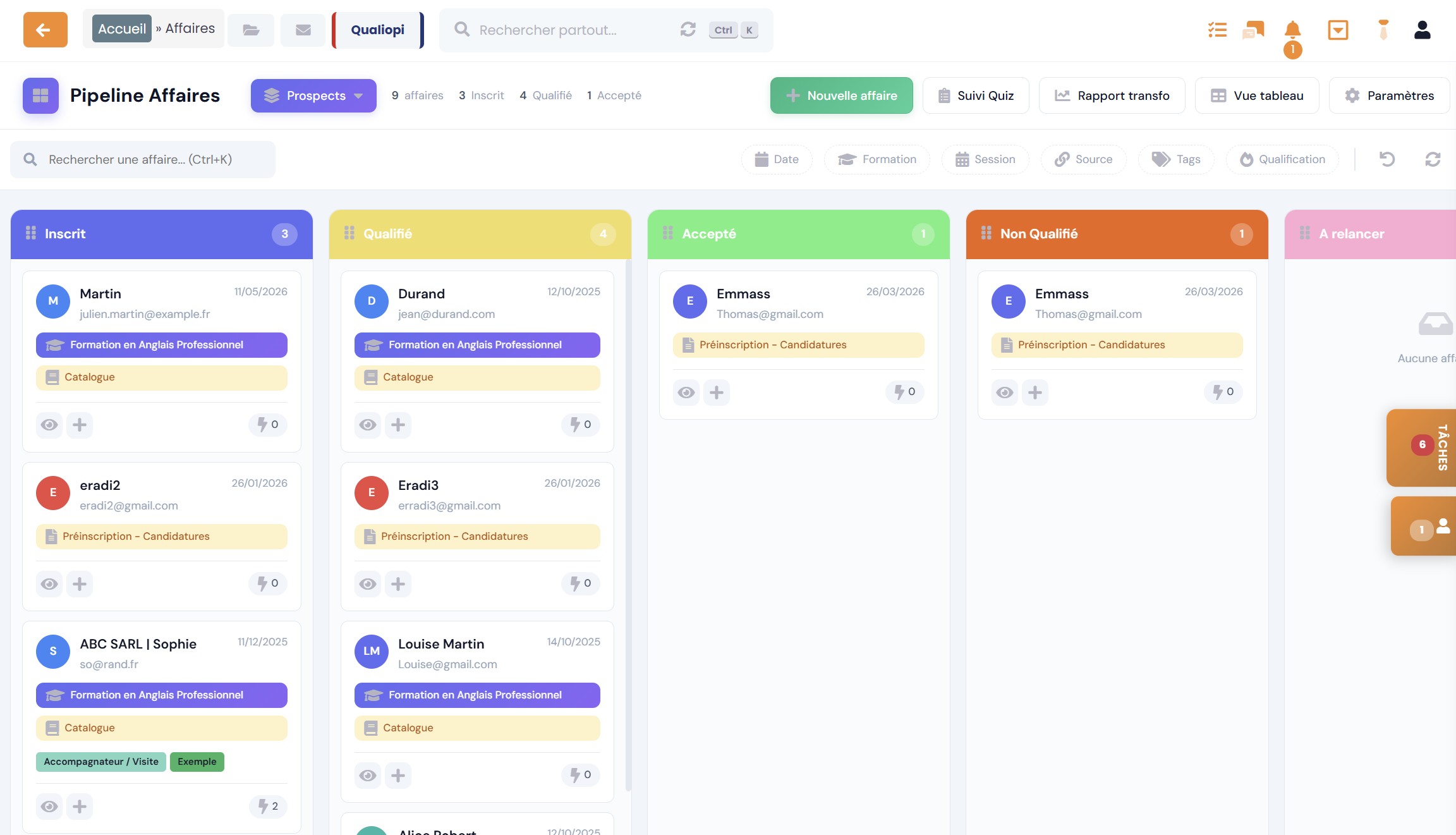The height and width of the screenshot is (835, 1456).
Task: Click the user profile icon
Action: pos(1423,30)
